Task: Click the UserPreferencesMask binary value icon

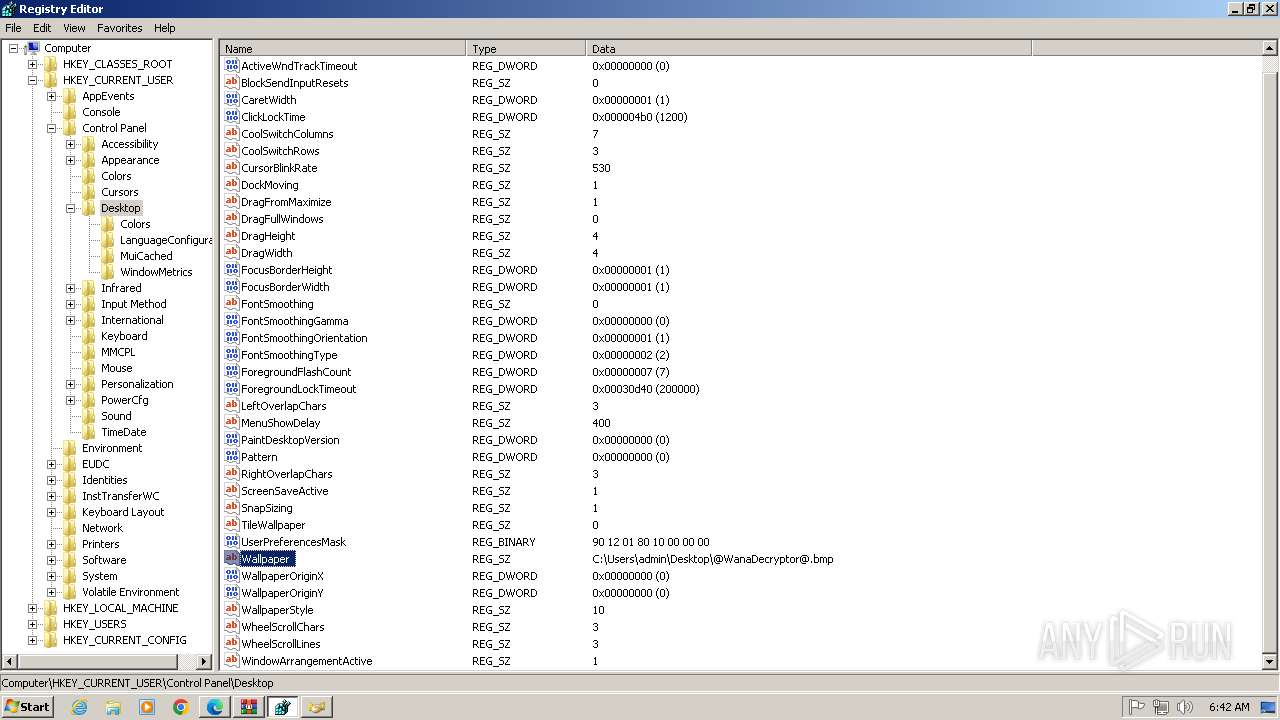Action: (x=232, y=542)
